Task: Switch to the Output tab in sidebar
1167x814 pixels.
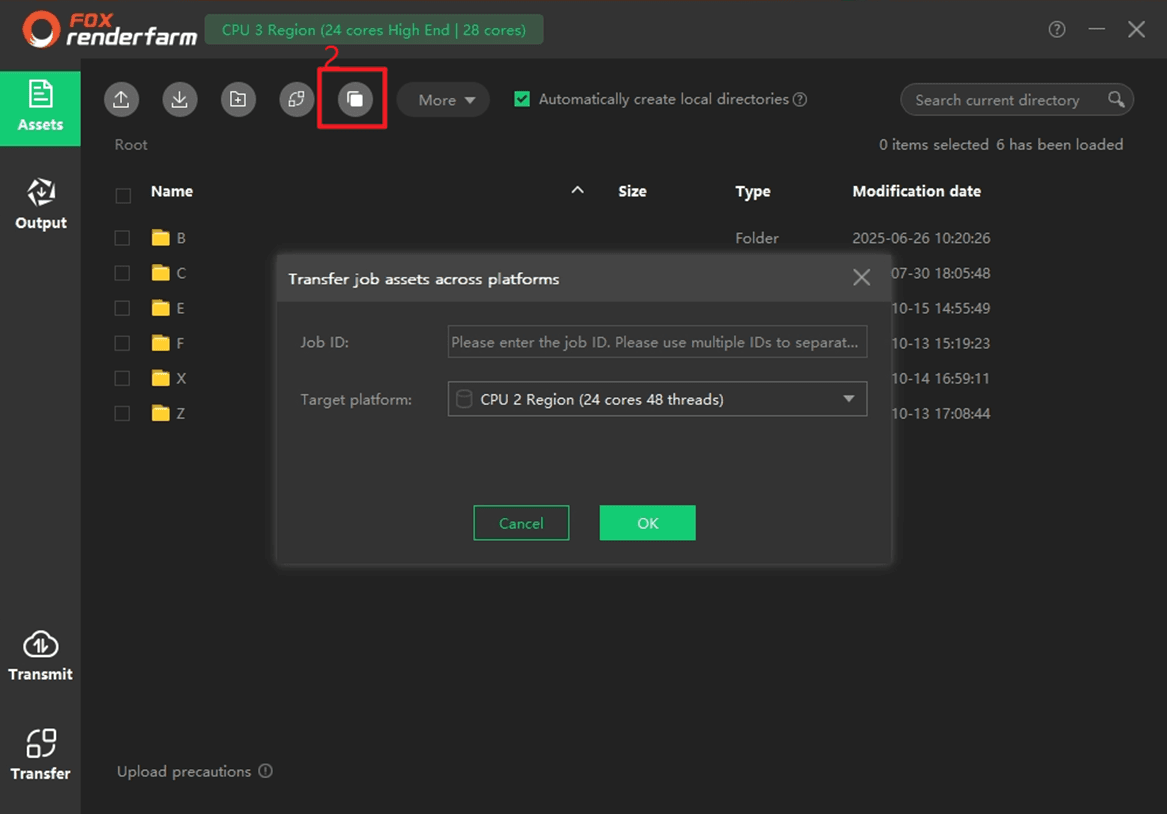Action: [40, 203]
